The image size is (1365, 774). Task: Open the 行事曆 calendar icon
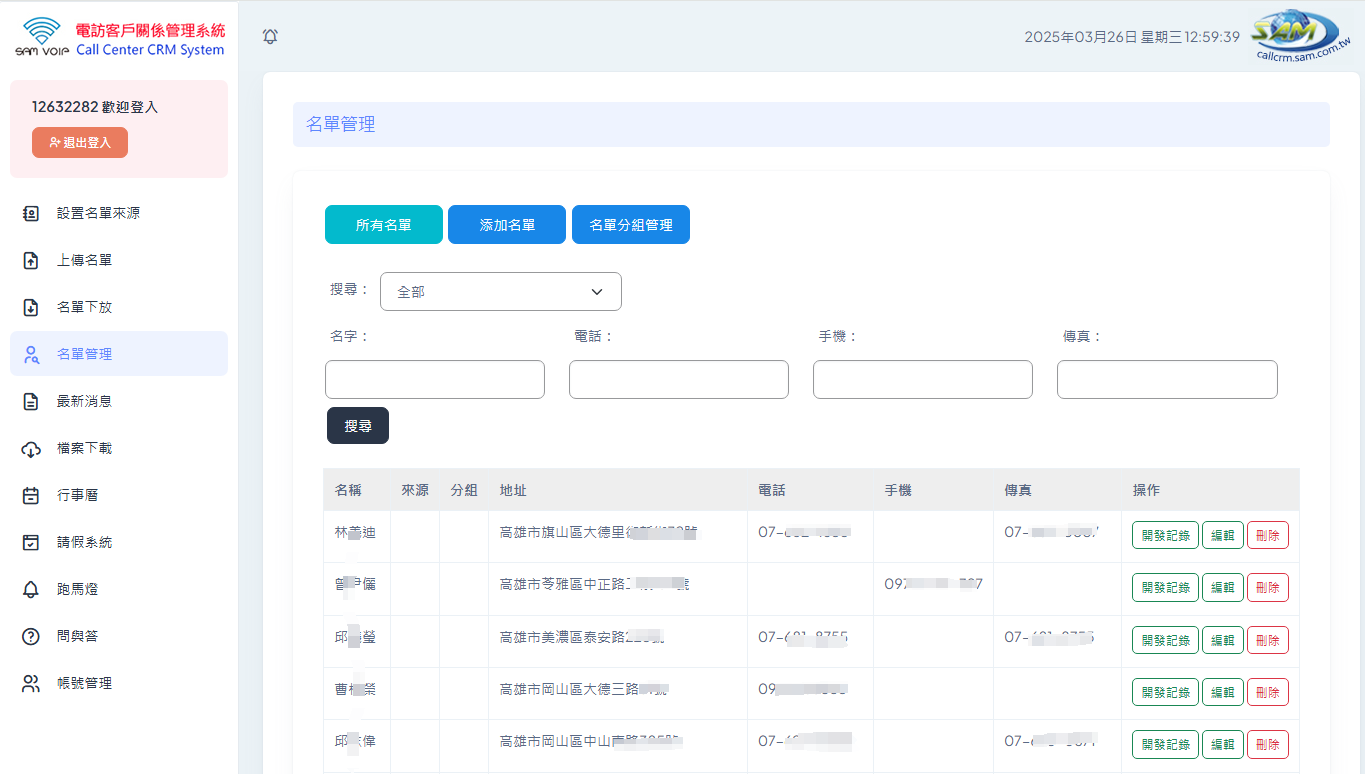pos(31,495)
